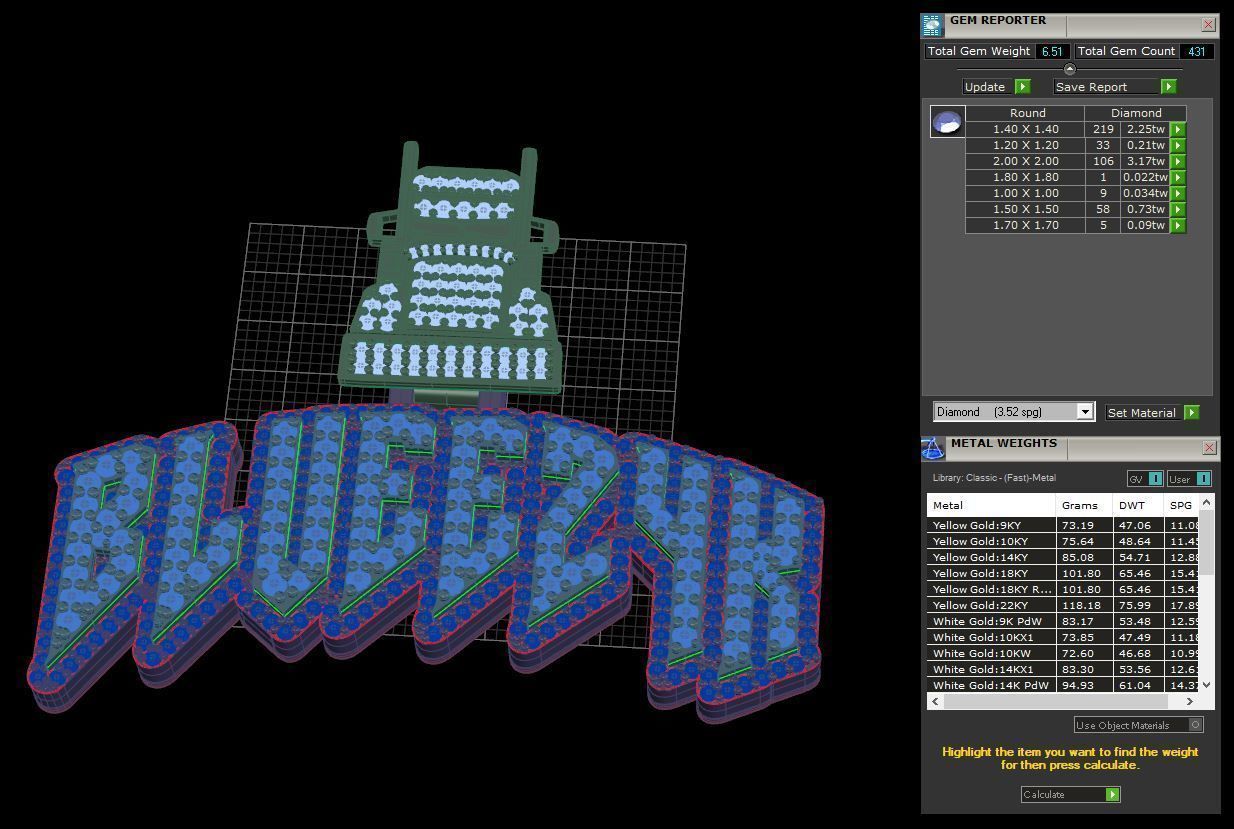Click the slider handle under Total Gem Weight
The width and height of the screenshot is (1234, 829).
(1070, 69)
